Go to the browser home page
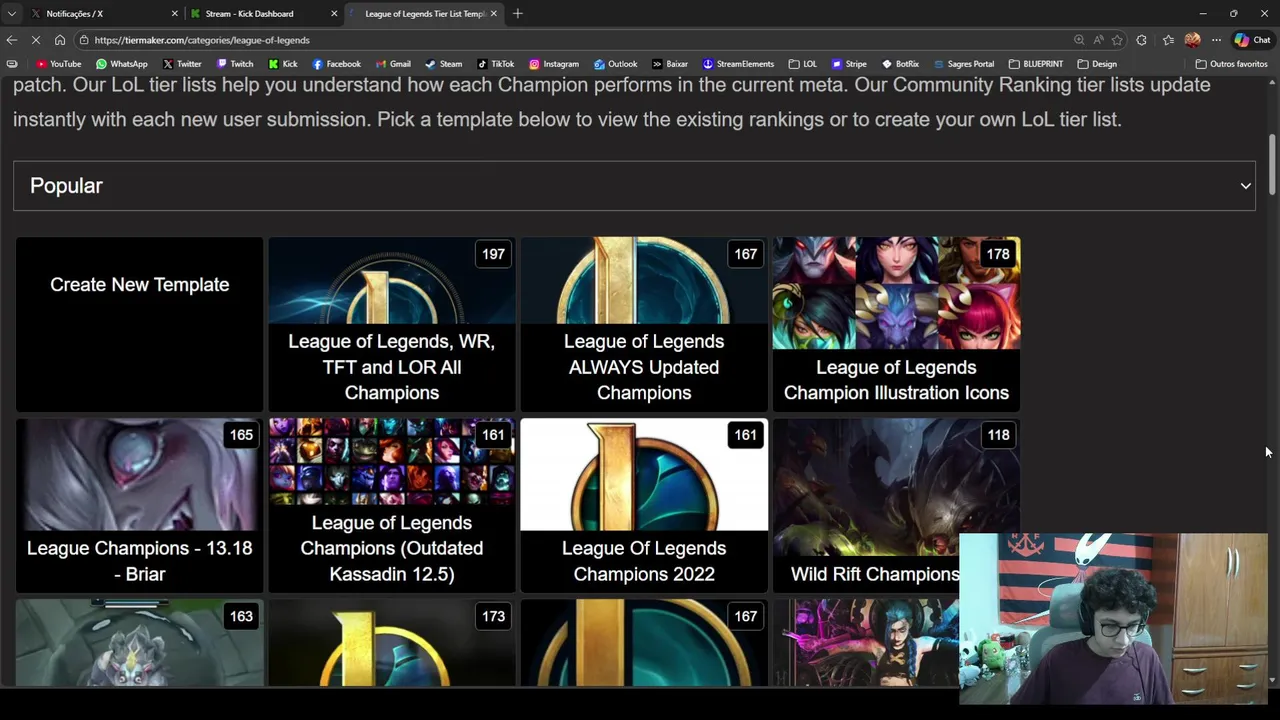Screen dimensions: 1280x720 coord(60,40)
